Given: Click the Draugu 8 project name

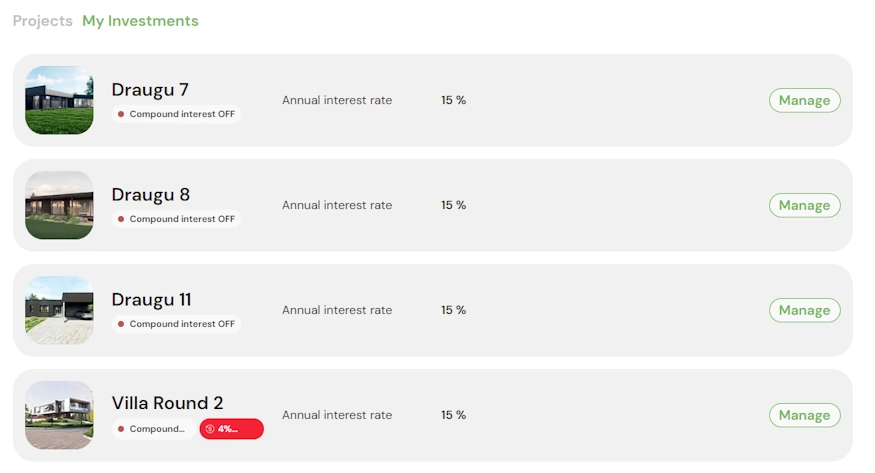Looking at the screenshot, I should pyautogui.click(x=150, y=195).
